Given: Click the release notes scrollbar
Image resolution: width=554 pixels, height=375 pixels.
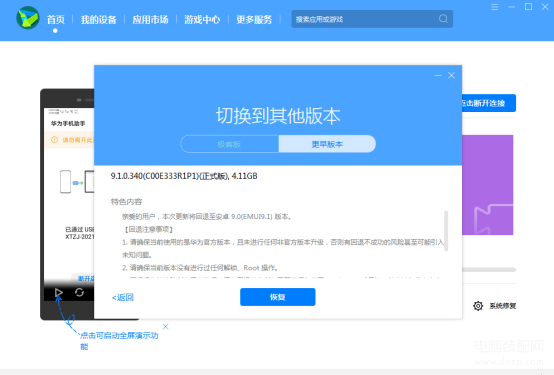Looking at the screenshot, I should click(x=446, y=231).
